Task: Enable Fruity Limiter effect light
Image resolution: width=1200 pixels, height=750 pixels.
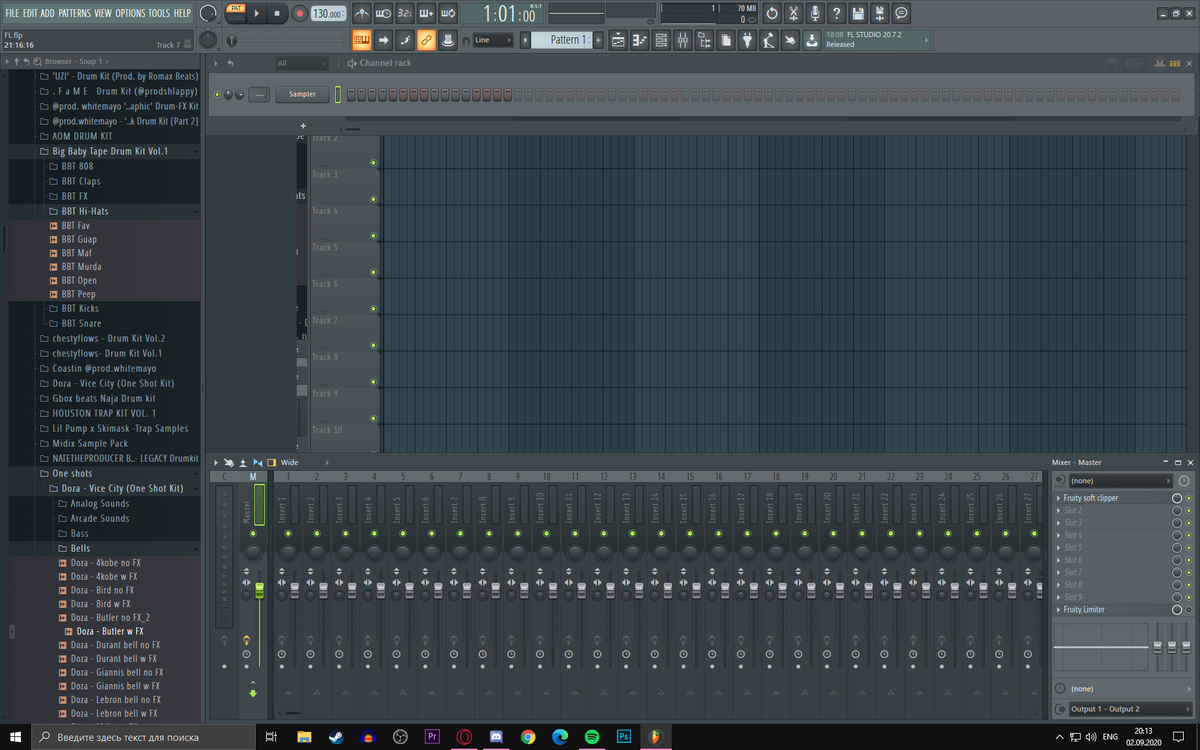Action: click(1189, 610)
